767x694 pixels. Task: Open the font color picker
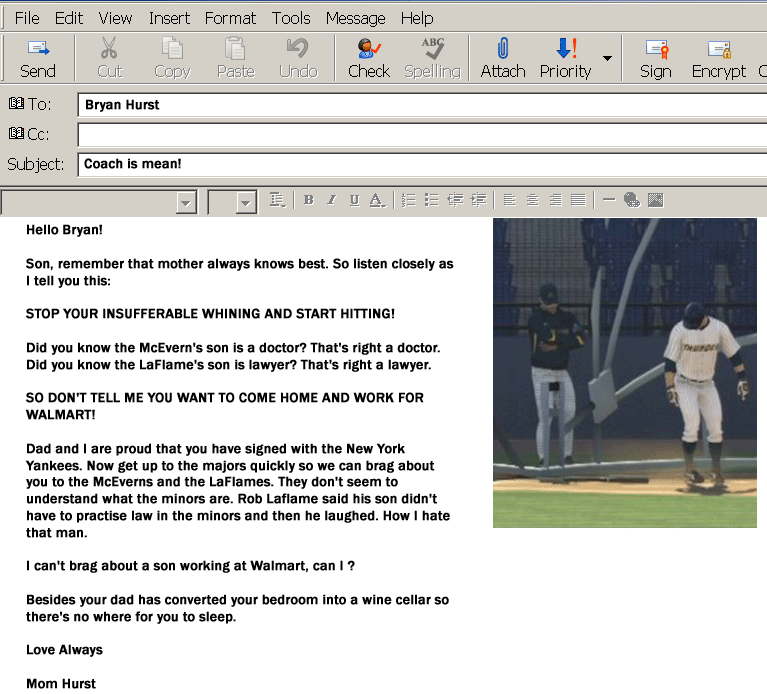coord(377,200)
